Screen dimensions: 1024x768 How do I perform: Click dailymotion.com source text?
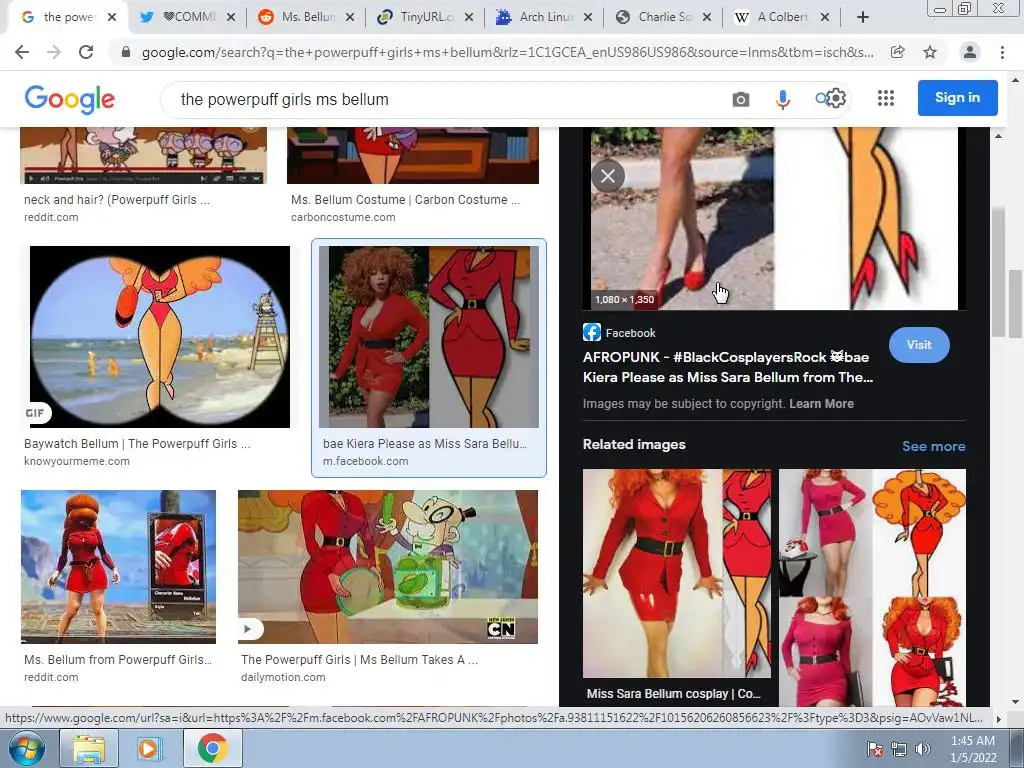click(283, 677)
